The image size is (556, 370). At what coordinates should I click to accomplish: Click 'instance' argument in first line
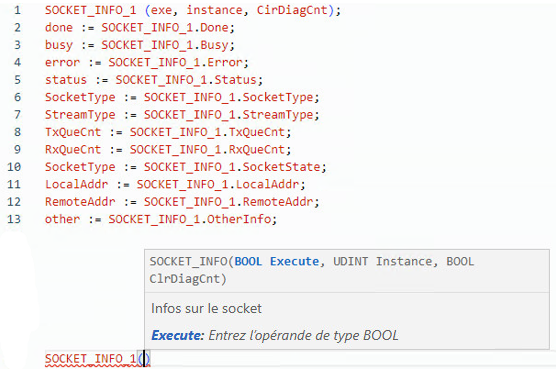214,10
